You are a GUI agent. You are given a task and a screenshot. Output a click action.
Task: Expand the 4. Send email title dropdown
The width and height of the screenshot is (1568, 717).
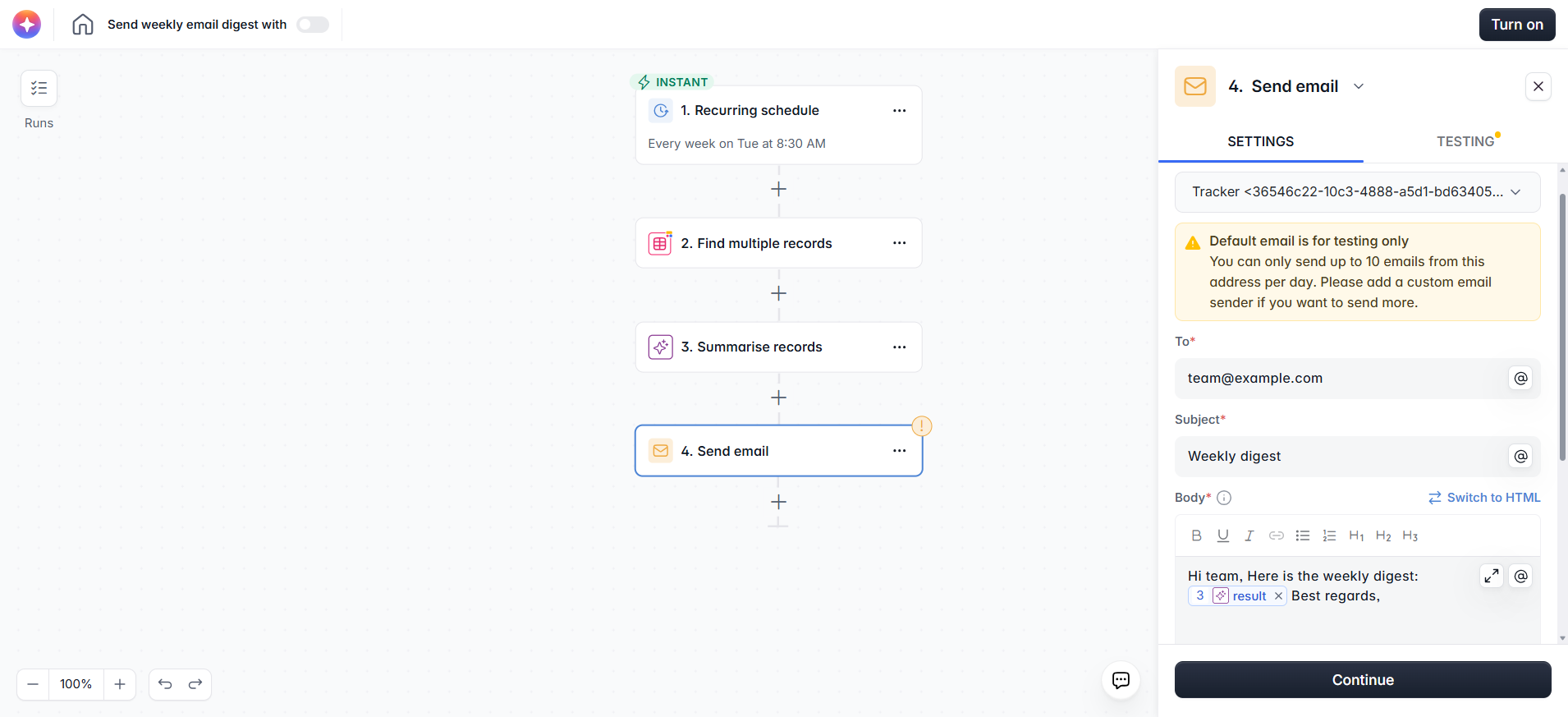click(1359, 86)
